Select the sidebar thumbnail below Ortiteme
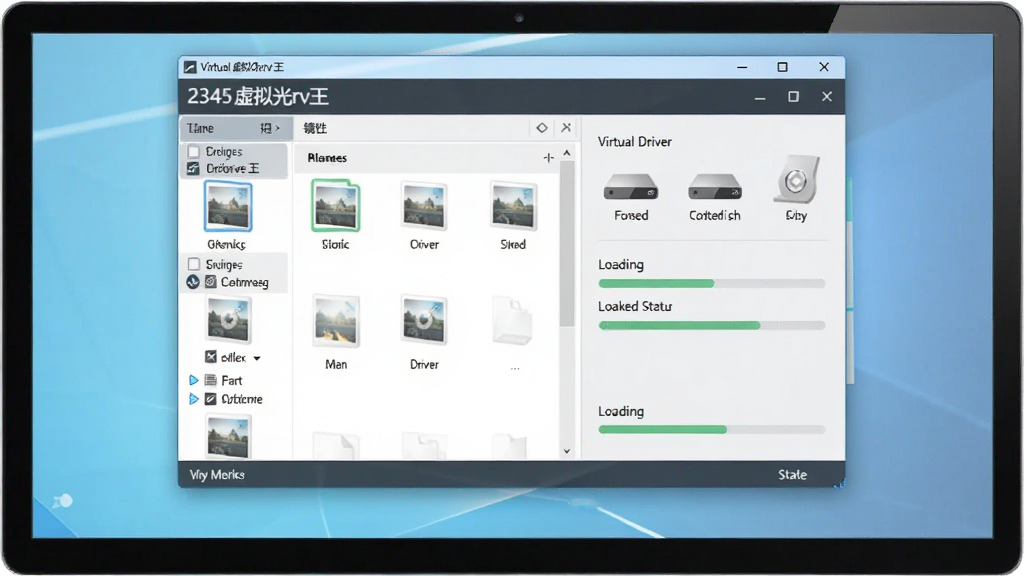Viewport: 1024px width, 576px height. pos(228,436)
